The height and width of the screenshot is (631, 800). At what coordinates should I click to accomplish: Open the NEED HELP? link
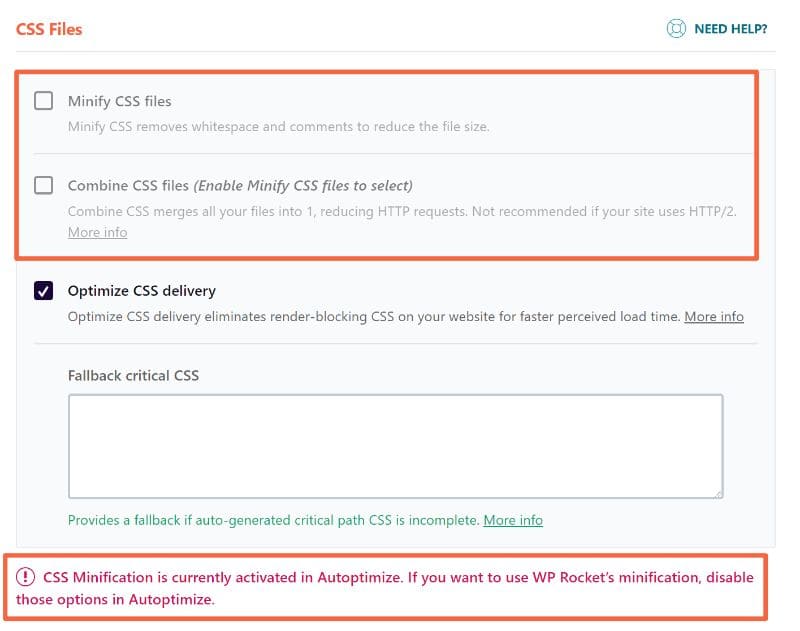coord(730,29)
